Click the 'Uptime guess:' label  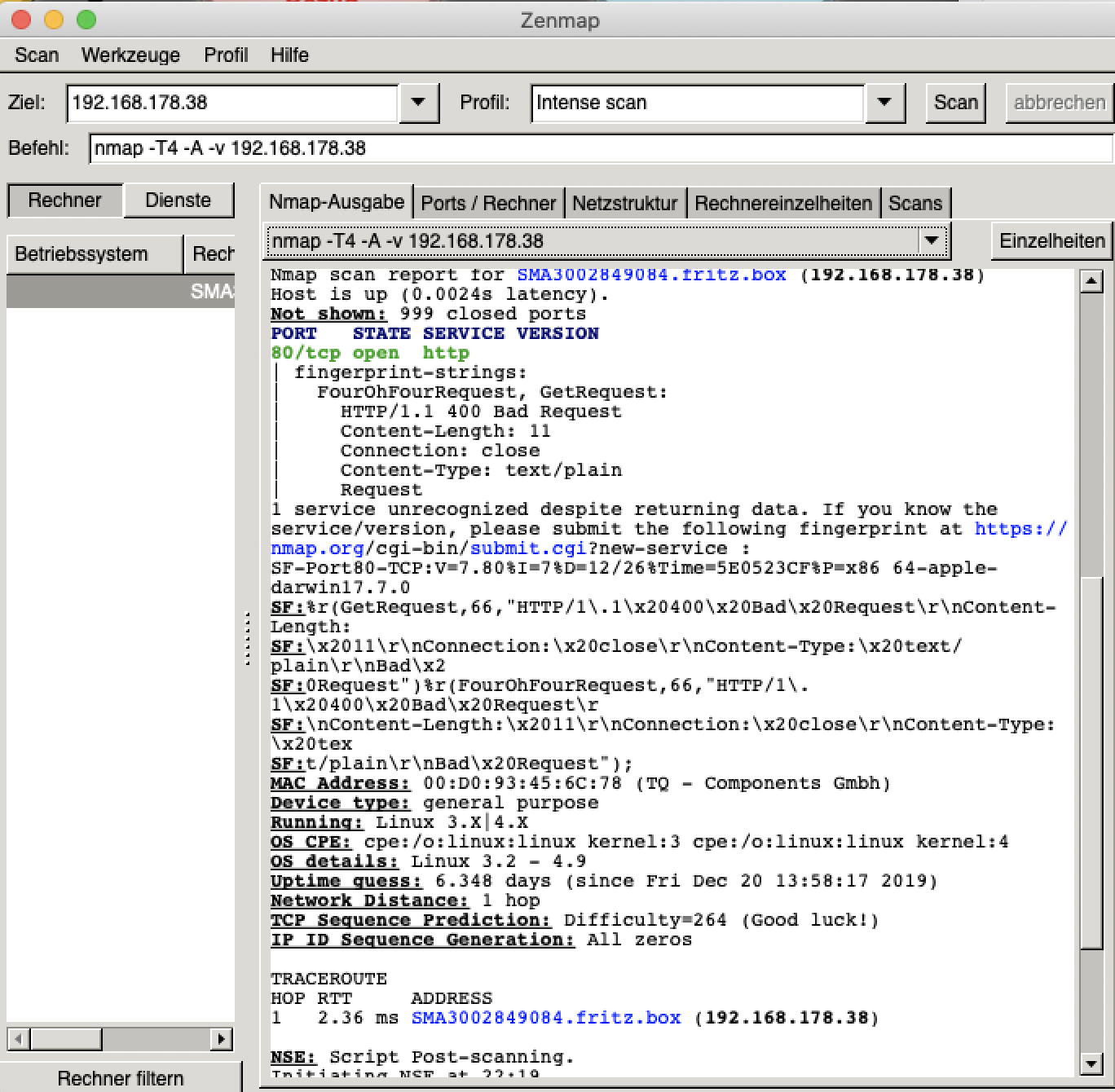tap(346, 881)
